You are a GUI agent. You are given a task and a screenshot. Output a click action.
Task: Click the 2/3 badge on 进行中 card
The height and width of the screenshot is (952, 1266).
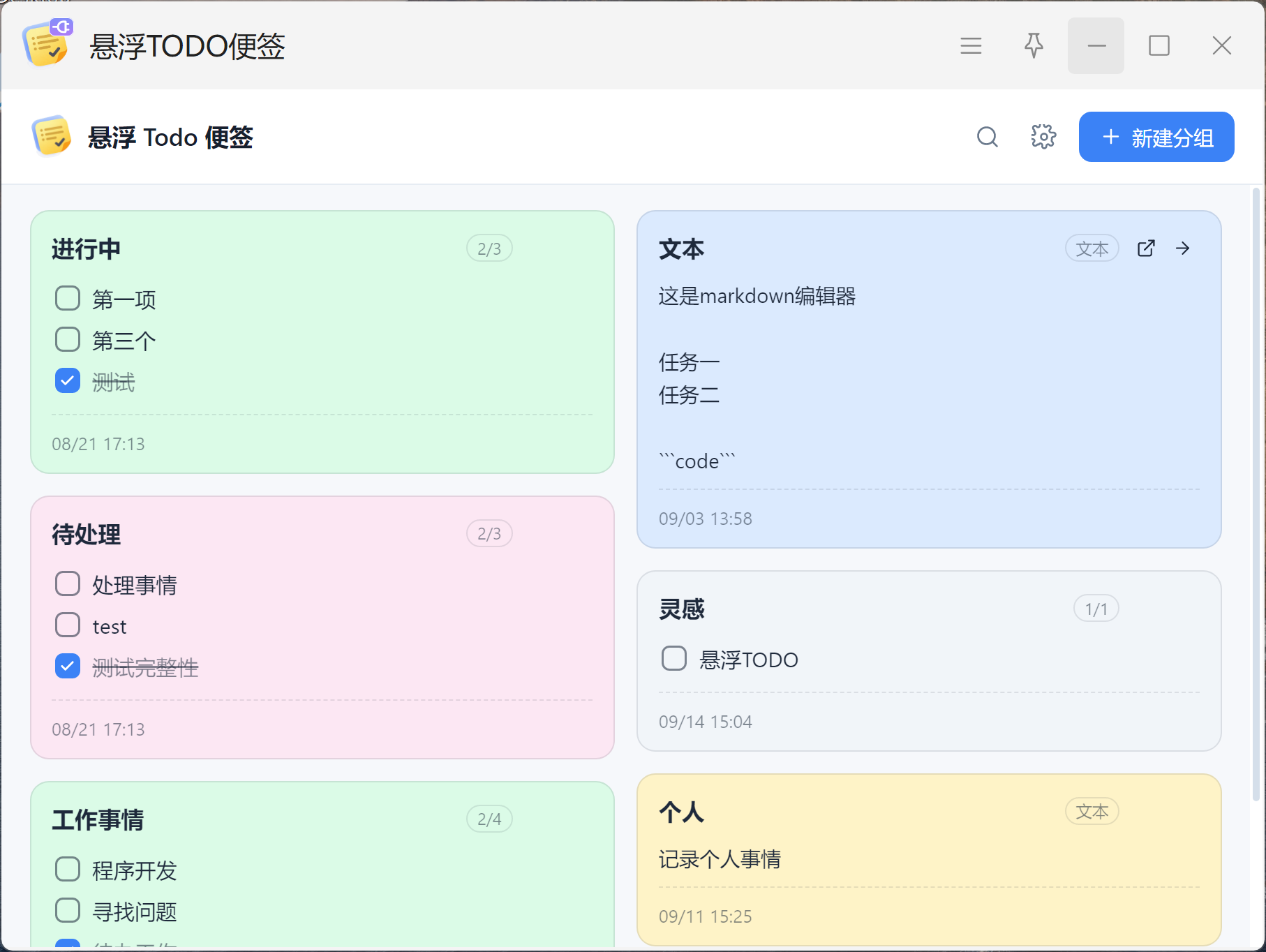click(x=489, y=248)
